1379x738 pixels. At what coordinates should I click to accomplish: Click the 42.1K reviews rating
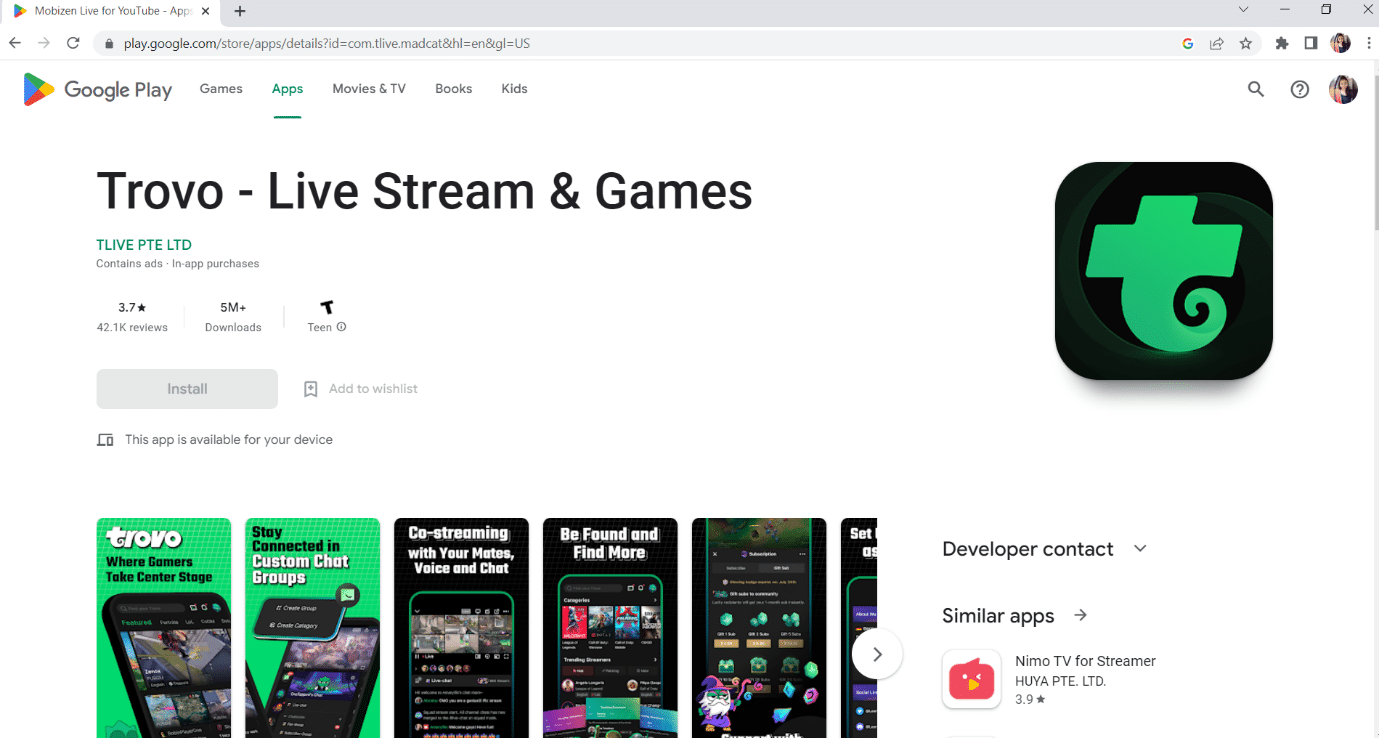tap(132, 317)
